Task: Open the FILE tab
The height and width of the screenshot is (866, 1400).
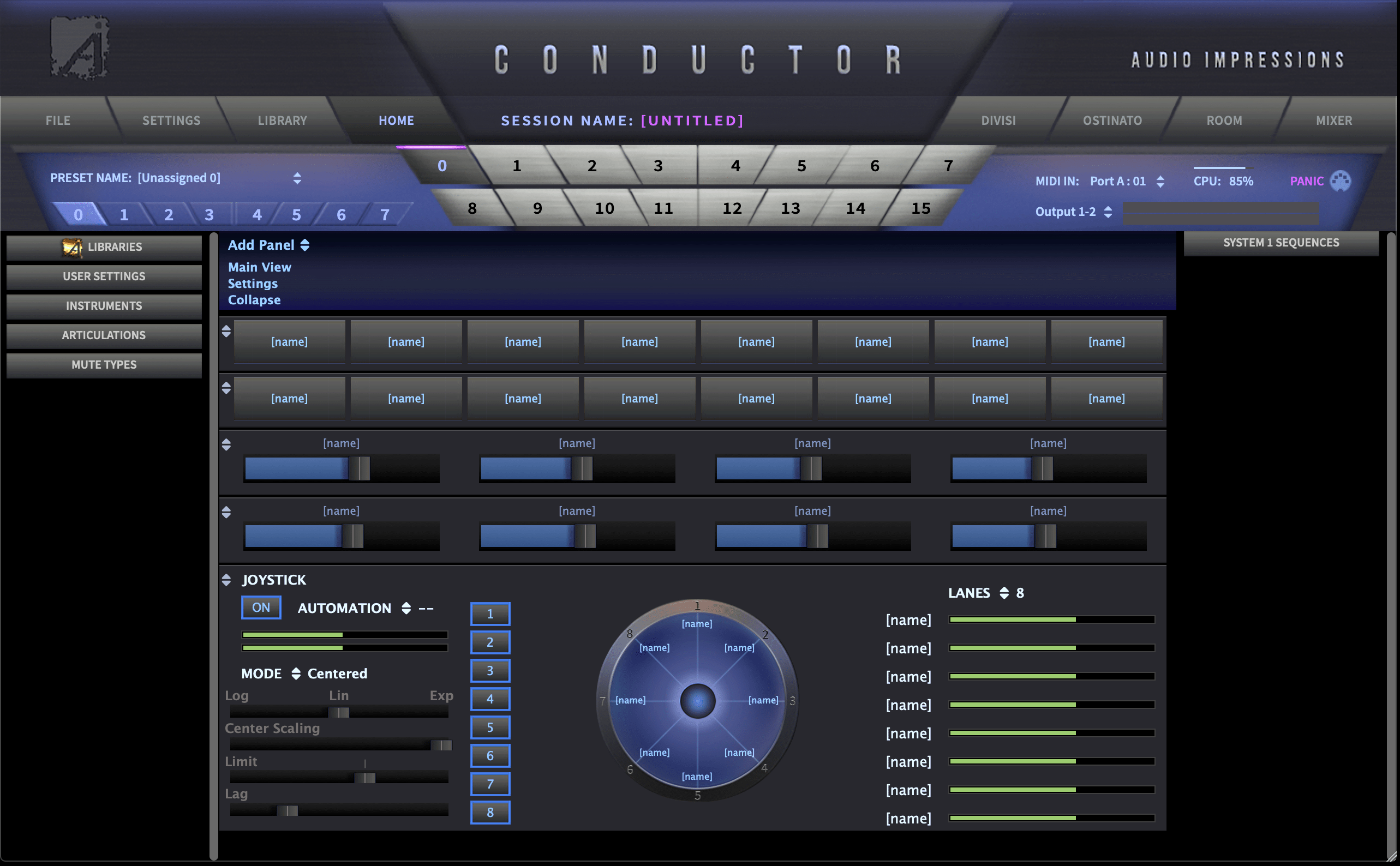Action: 58,121
